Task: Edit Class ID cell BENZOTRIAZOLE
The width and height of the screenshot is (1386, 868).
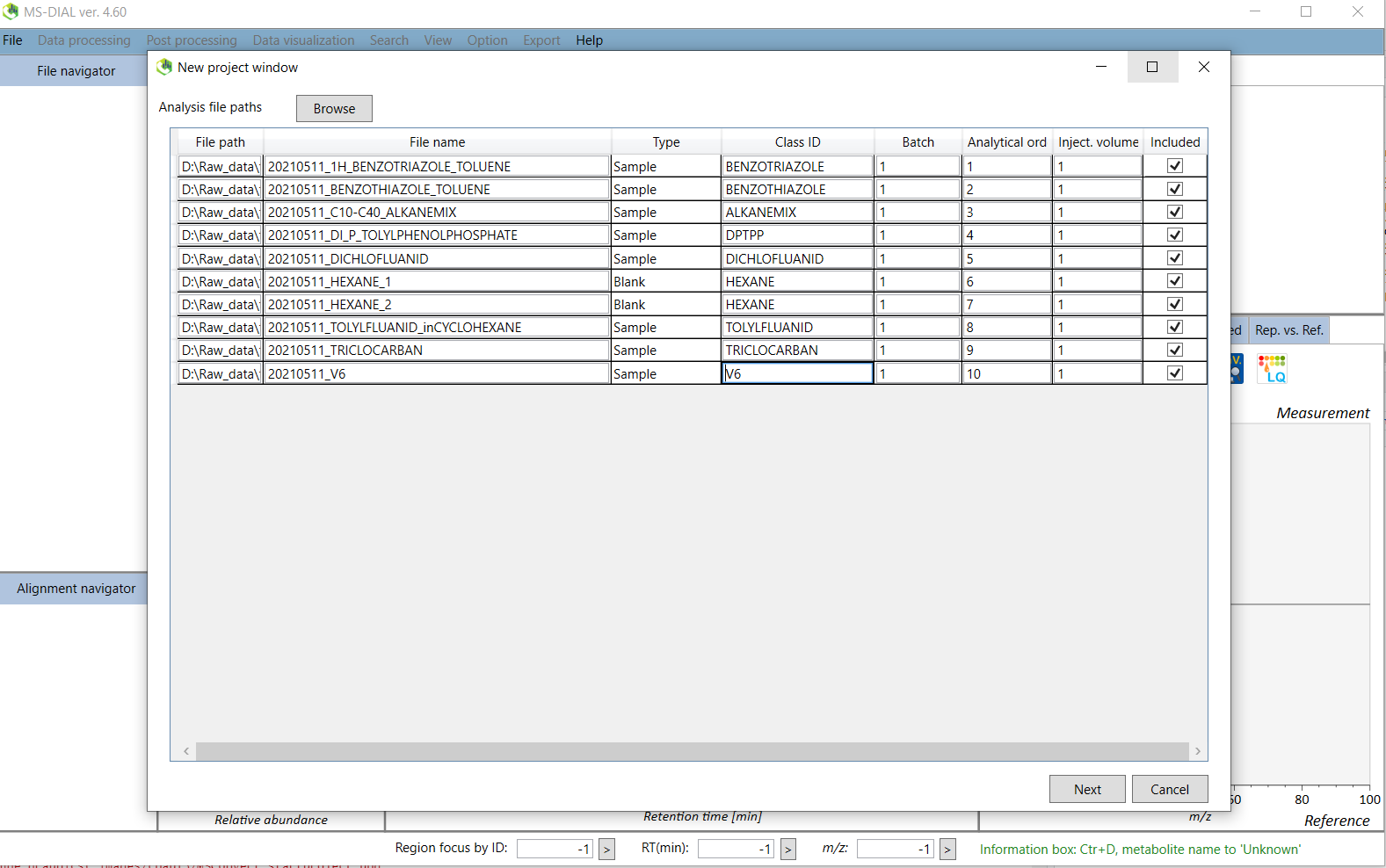Action: [x=797, y=166]
